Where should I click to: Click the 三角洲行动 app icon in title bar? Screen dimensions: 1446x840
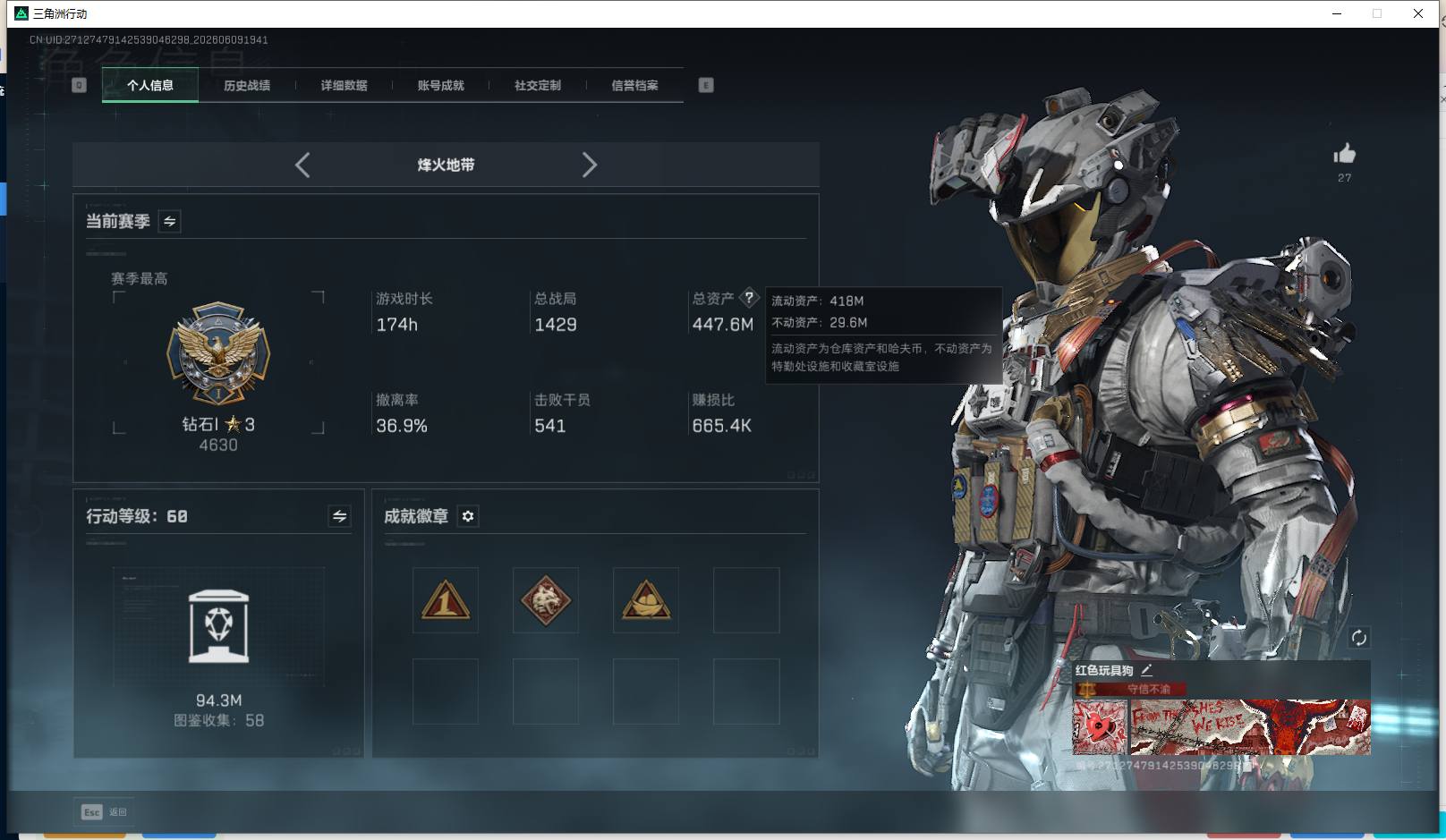[21, 13]
